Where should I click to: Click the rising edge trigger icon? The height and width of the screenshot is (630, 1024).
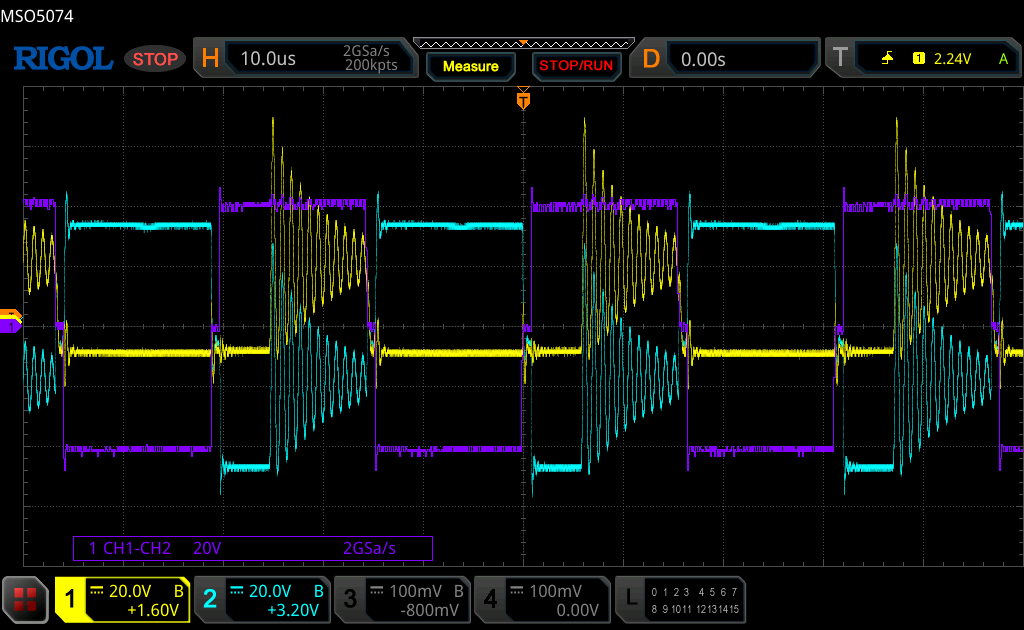[x=887, y=59]
